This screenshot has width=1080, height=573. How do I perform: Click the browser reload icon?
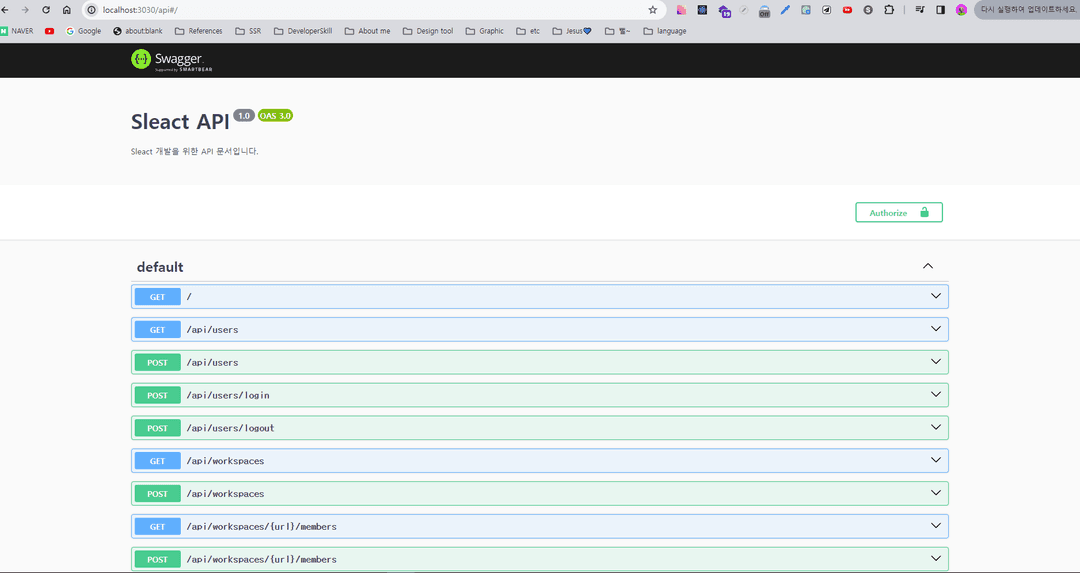coord(46,10)
